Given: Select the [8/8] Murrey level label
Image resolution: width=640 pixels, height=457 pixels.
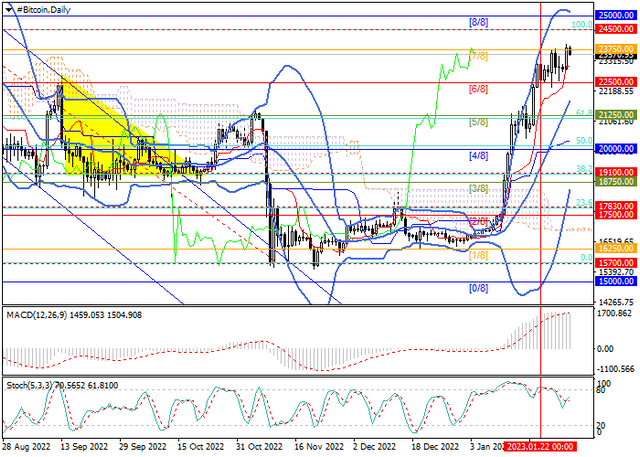Looking at the screenshot, I should point(478,22).
